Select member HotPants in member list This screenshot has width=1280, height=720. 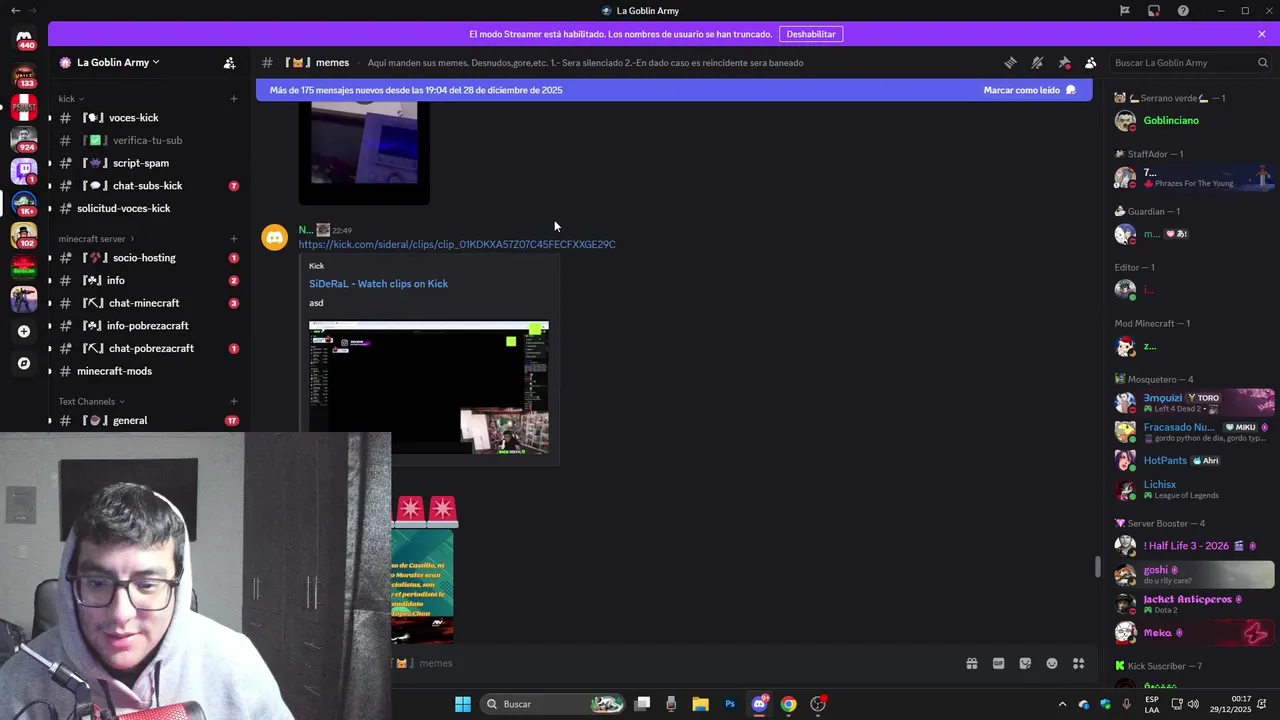click(1190, 461)
